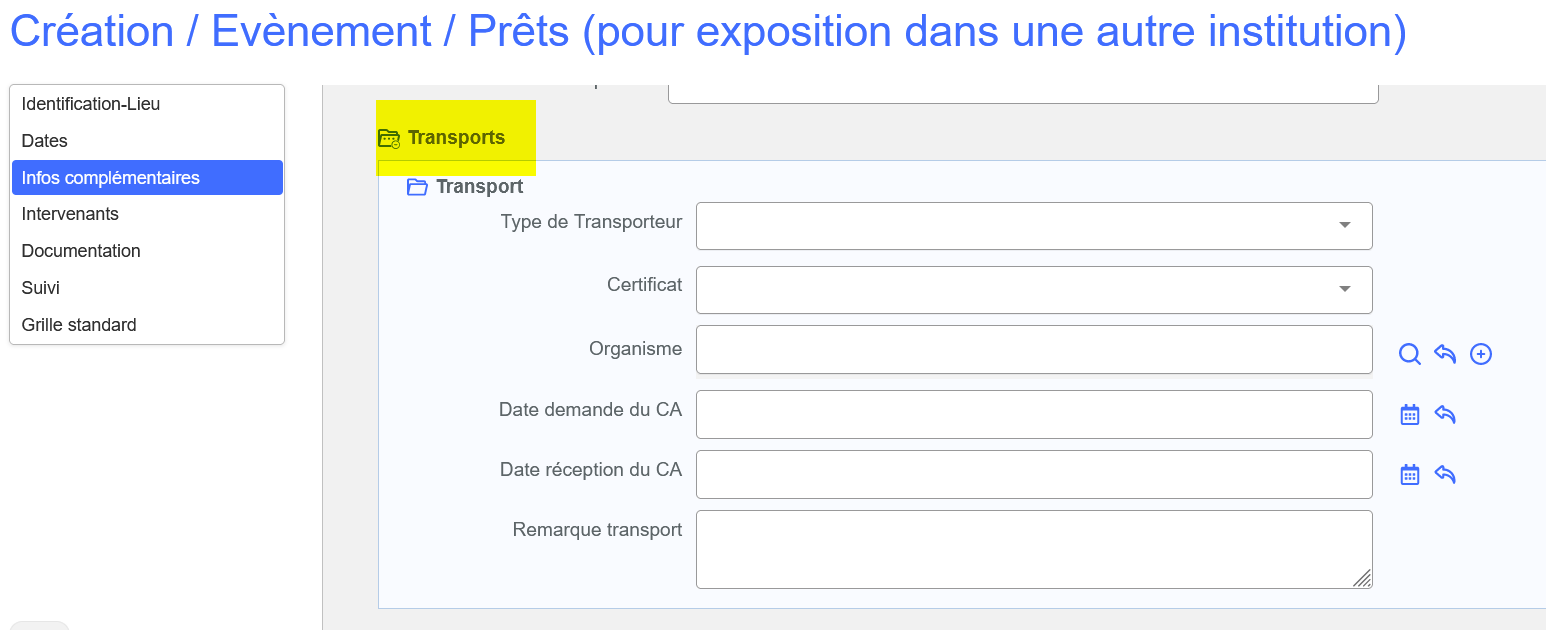Click the search magnifier icon beside Organisme
This screenshot has width=1546, height=630.
[x=1410, y=354]
